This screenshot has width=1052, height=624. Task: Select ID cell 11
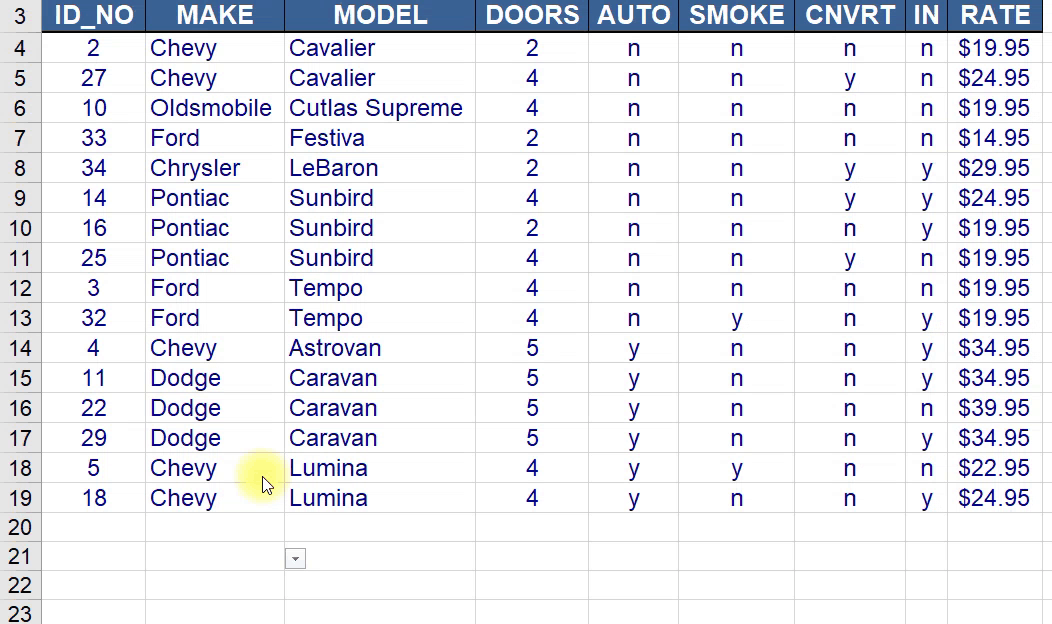click(94, 378)
